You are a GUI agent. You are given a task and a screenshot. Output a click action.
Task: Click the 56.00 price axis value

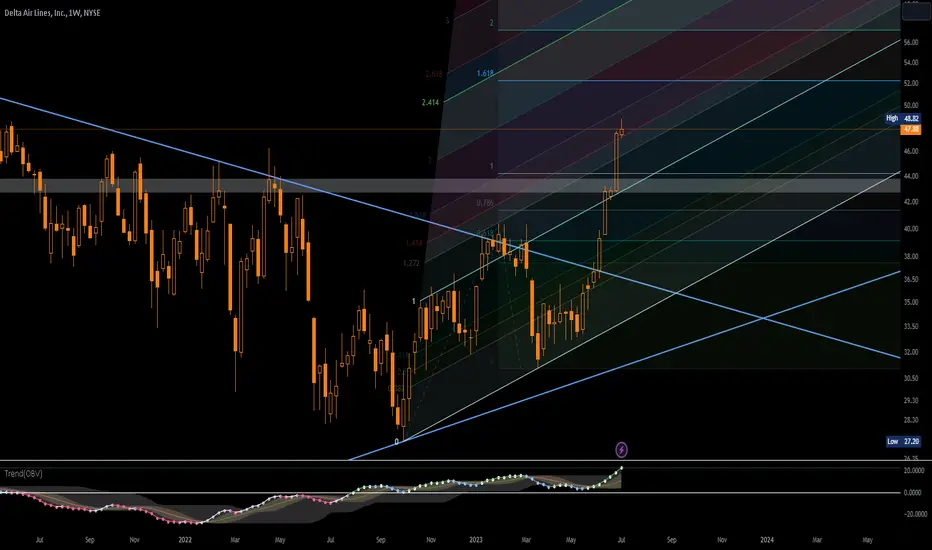(x=911, y=43)
